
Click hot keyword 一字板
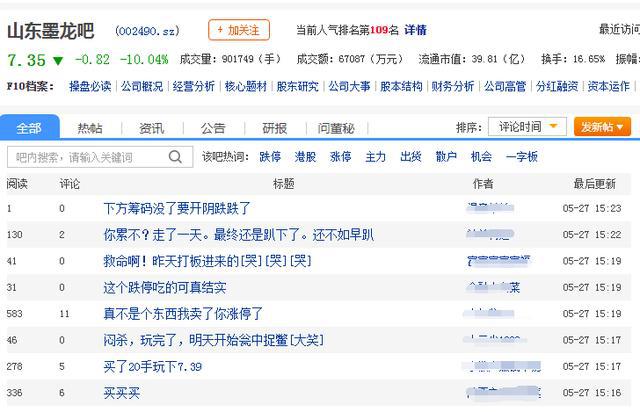(522, 156)
